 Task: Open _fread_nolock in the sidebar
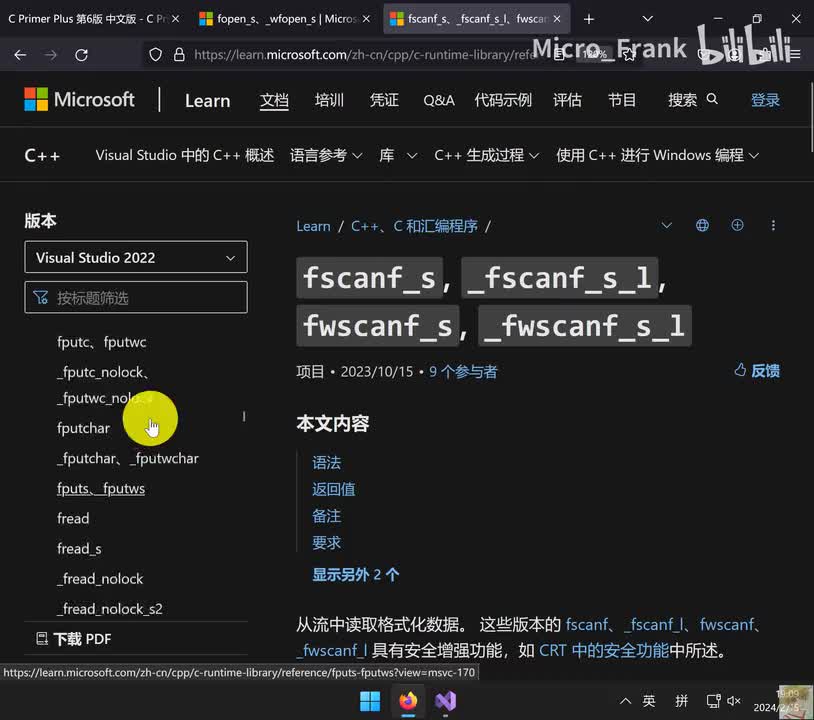pyautogui.click(x=100, y=579)
